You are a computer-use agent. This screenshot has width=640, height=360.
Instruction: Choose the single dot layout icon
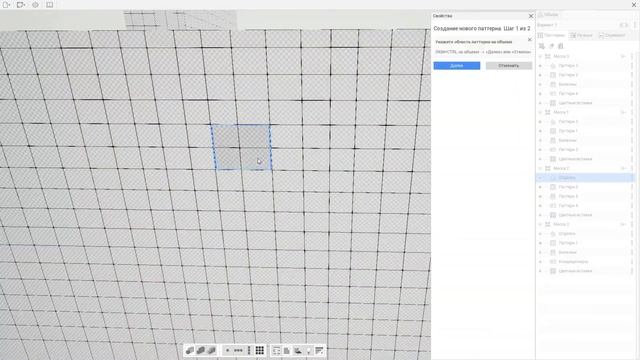227,351
